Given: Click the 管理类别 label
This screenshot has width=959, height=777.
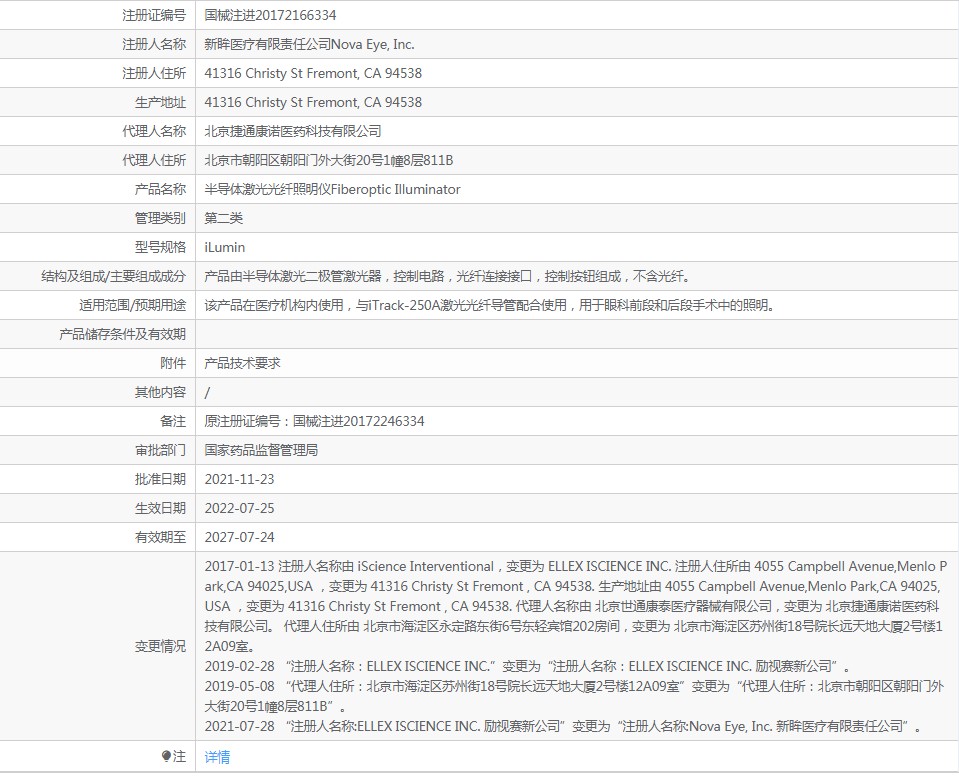Looking at the screenshot, I should pyautogui.click(x=160, y=218).
